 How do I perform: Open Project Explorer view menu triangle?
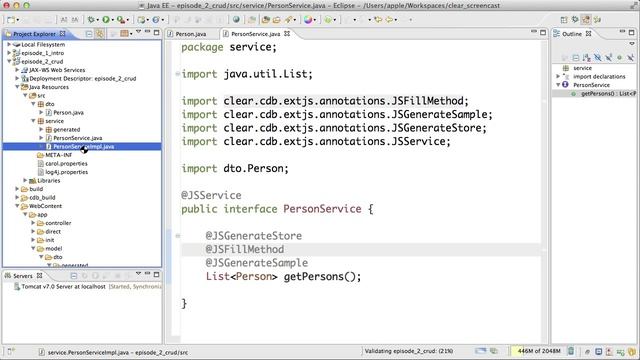click(138, 32)
